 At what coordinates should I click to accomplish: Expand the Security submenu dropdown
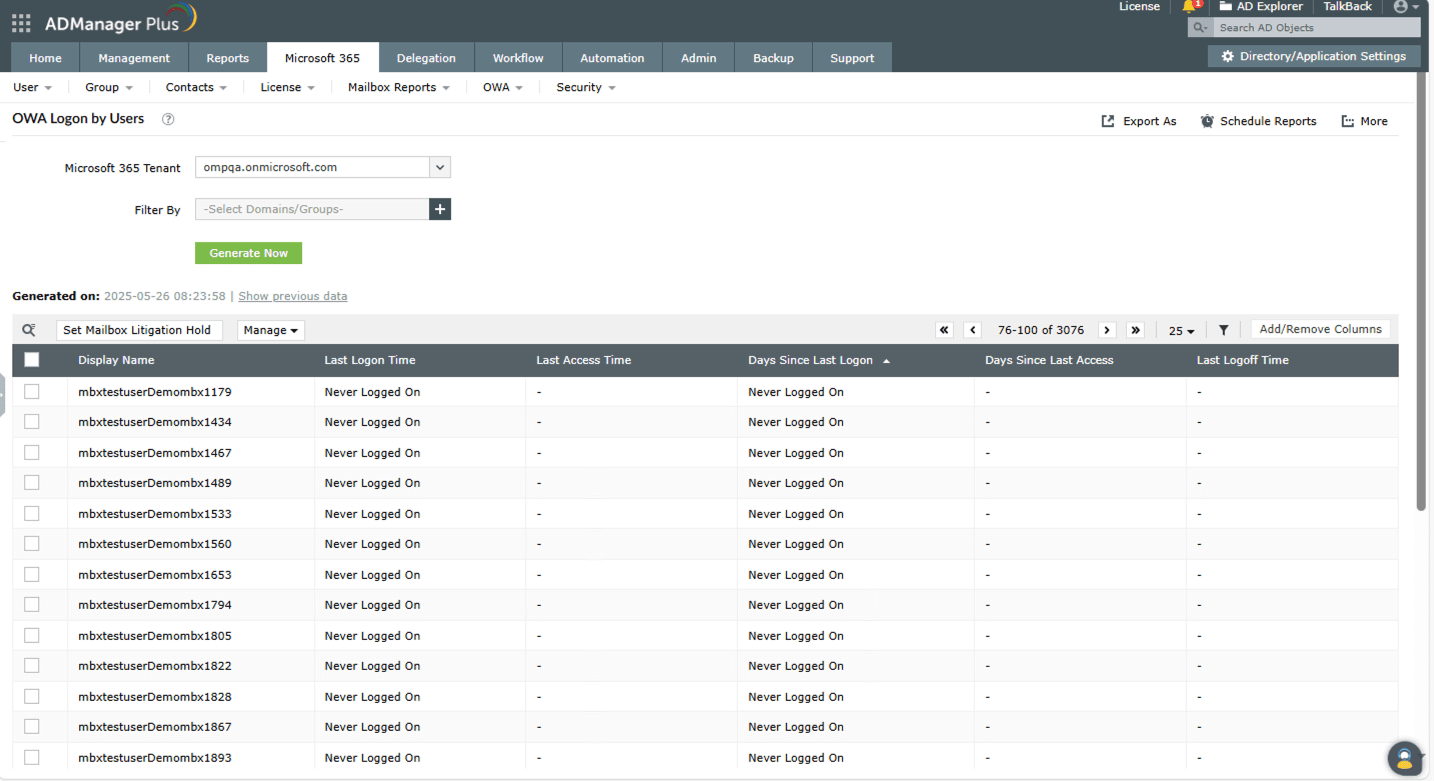(586, 88)
